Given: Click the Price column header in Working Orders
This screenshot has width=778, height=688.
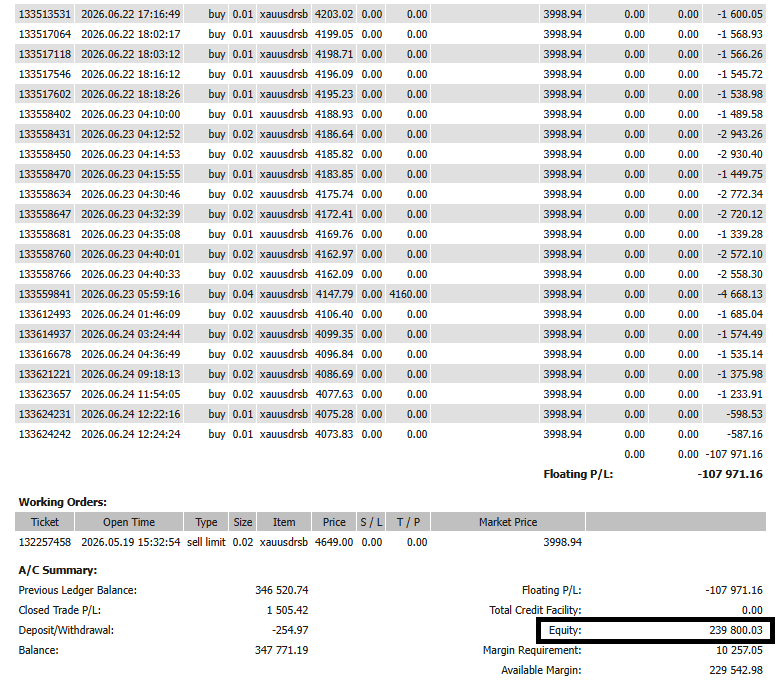Looking at the screenshot, I should tap(334, 522).
